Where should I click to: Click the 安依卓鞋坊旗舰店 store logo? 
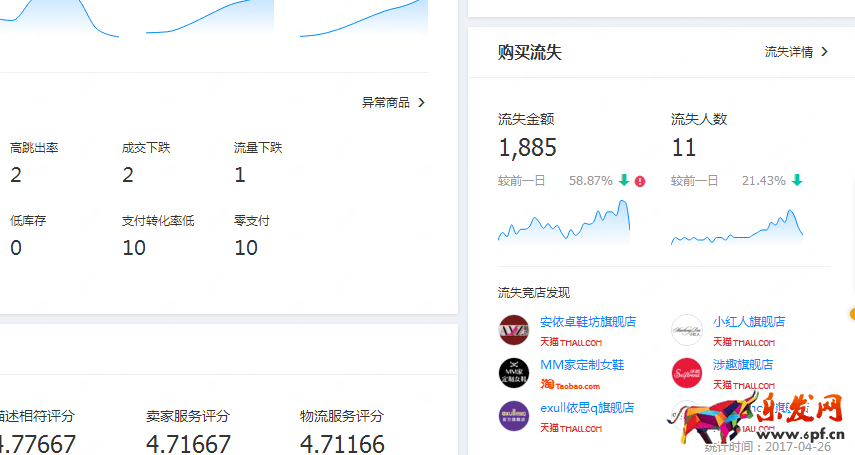[x=513, y=330]
